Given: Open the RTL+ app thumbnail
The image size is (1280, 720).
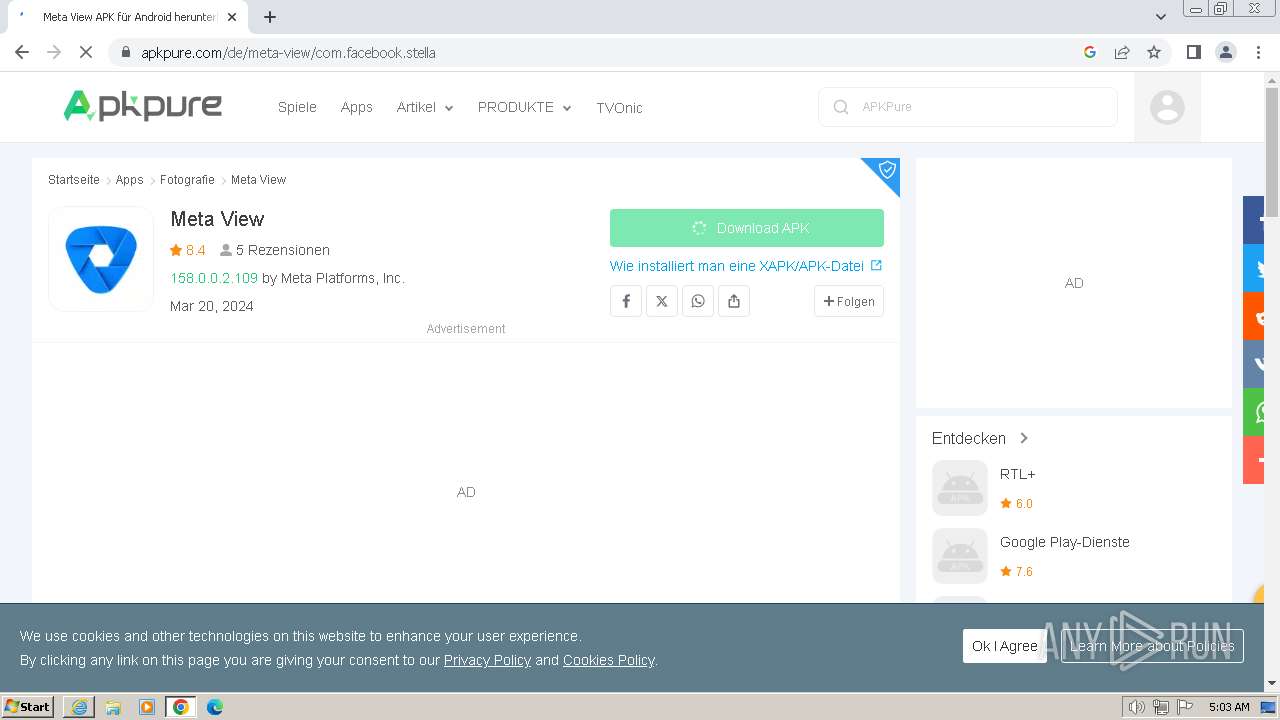Looking at the screenshot, I should 960,488.
